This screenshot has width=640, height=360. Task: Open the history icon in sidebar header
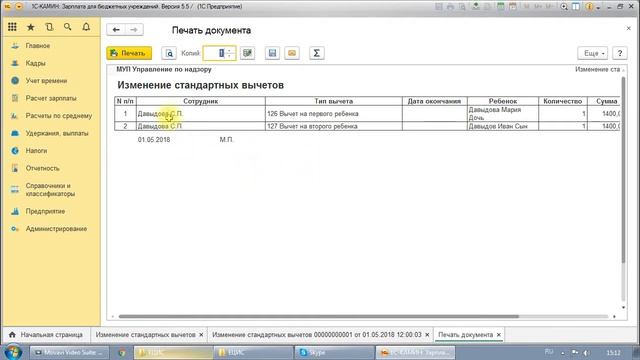pyautogui.click(x=49, y=27)
